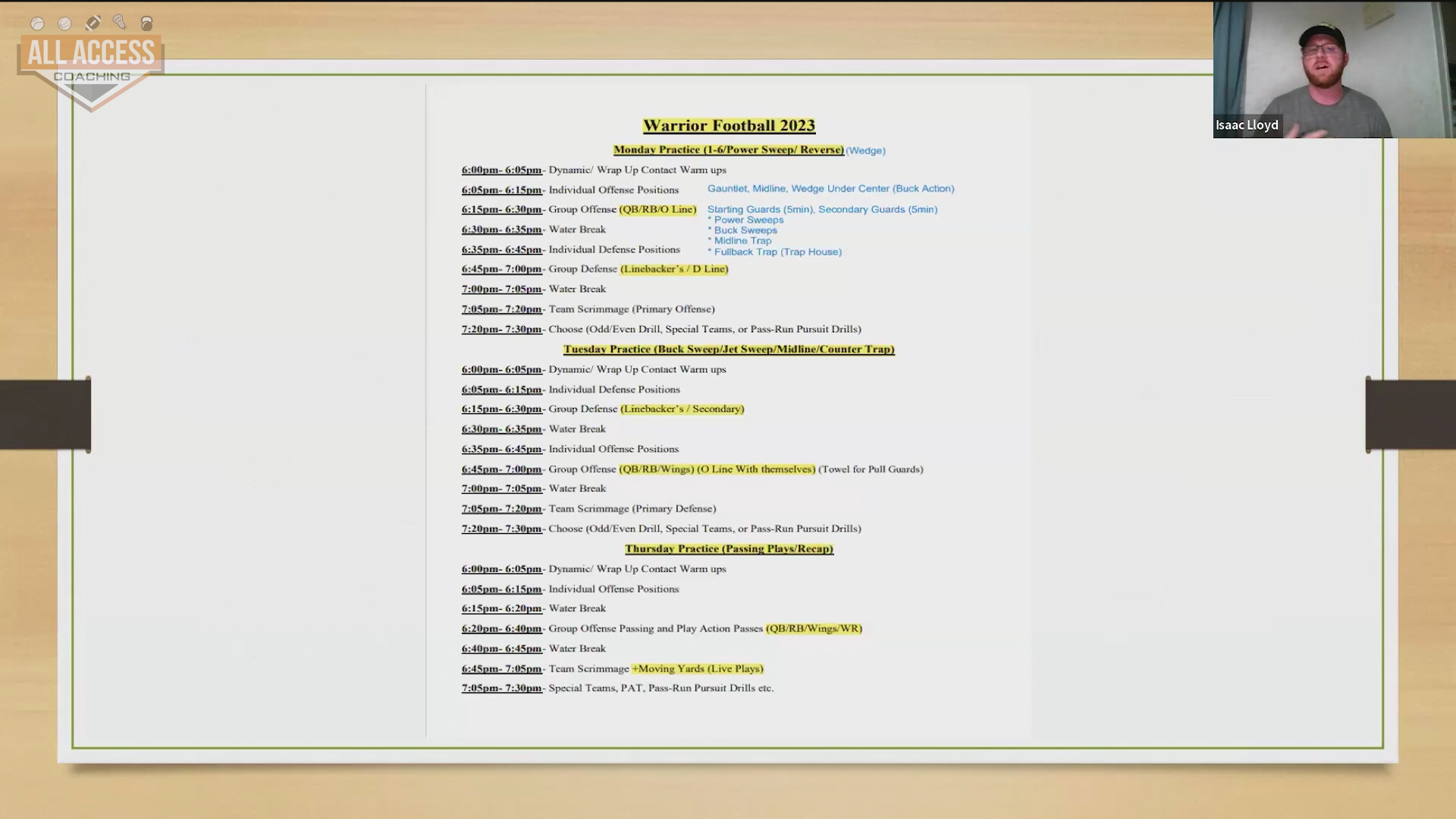Click the blue 'Gauntlet, Midline, Wedge Under Center' note
Screen dimensions: 1456x819
click(x=830, y=189)
